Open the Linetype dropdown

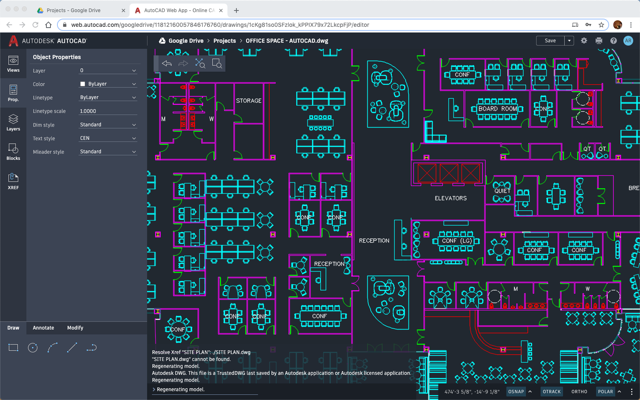(x=108, y=98)
